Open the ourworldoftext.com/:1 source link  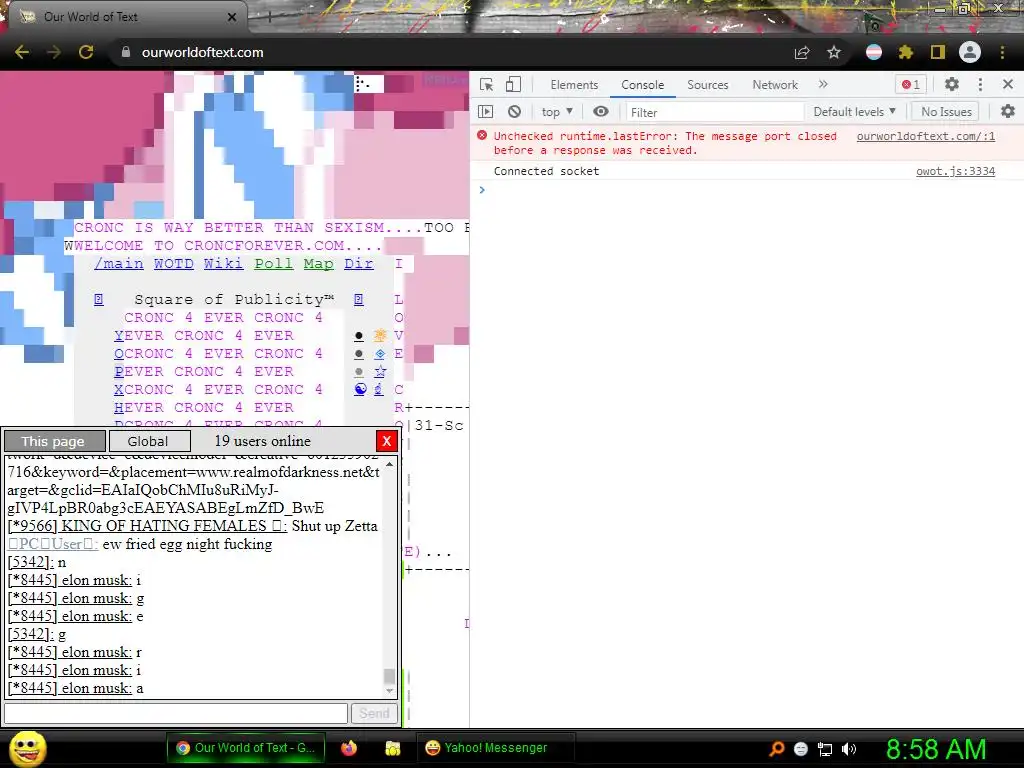925,136
